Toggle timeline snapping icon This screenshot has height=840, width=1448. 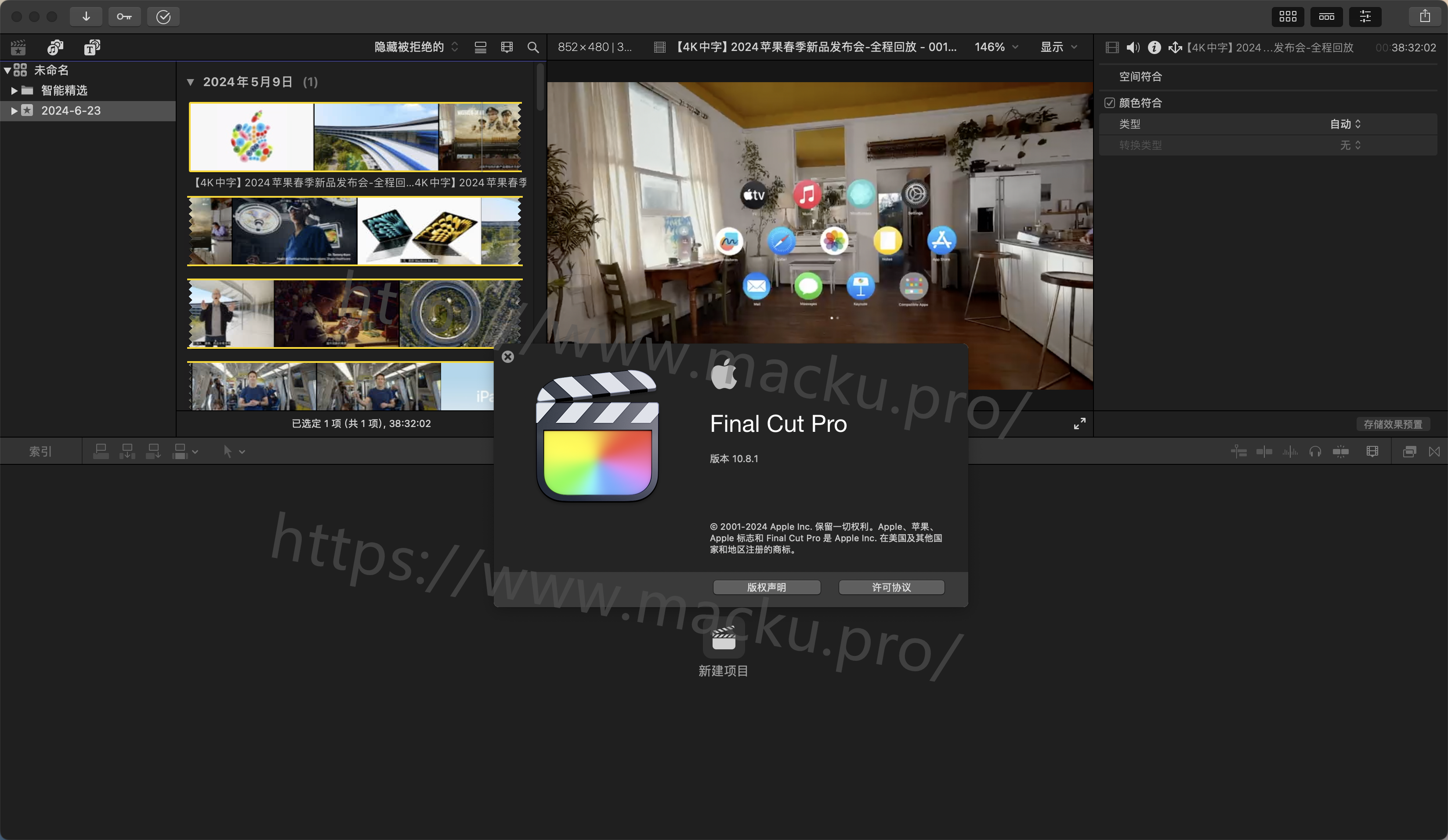pyautogui.click(x=1340, y=452)
